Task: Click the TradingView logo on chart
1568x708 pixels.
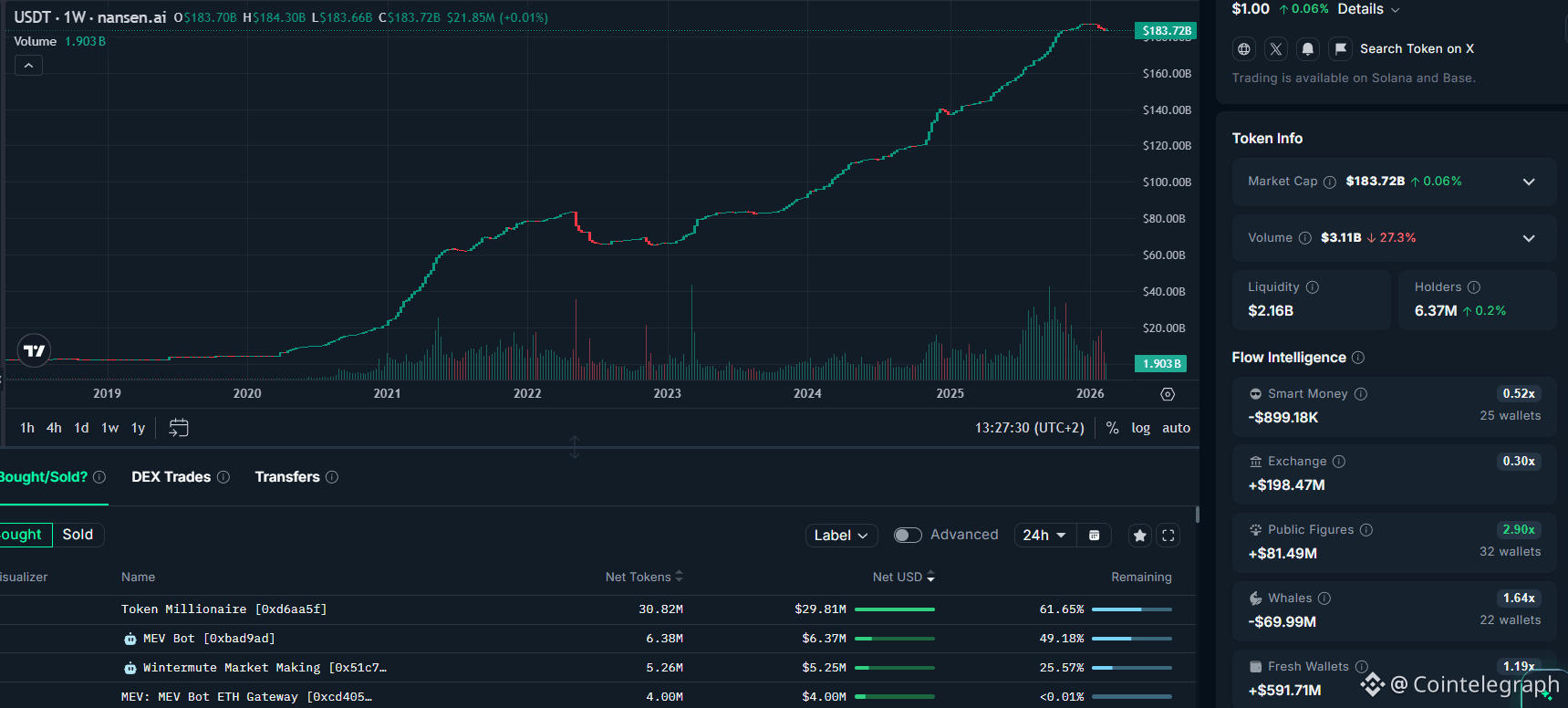Action: click(34, 350)
